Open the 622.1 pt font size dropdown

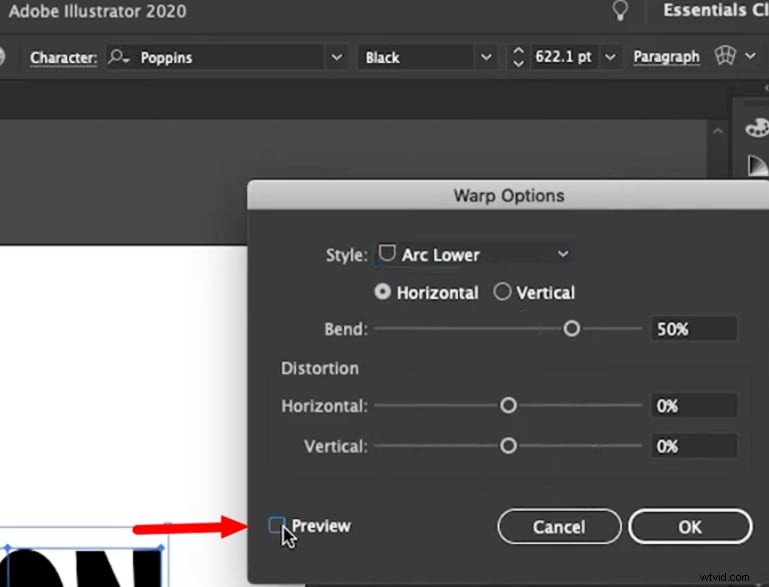611,57
